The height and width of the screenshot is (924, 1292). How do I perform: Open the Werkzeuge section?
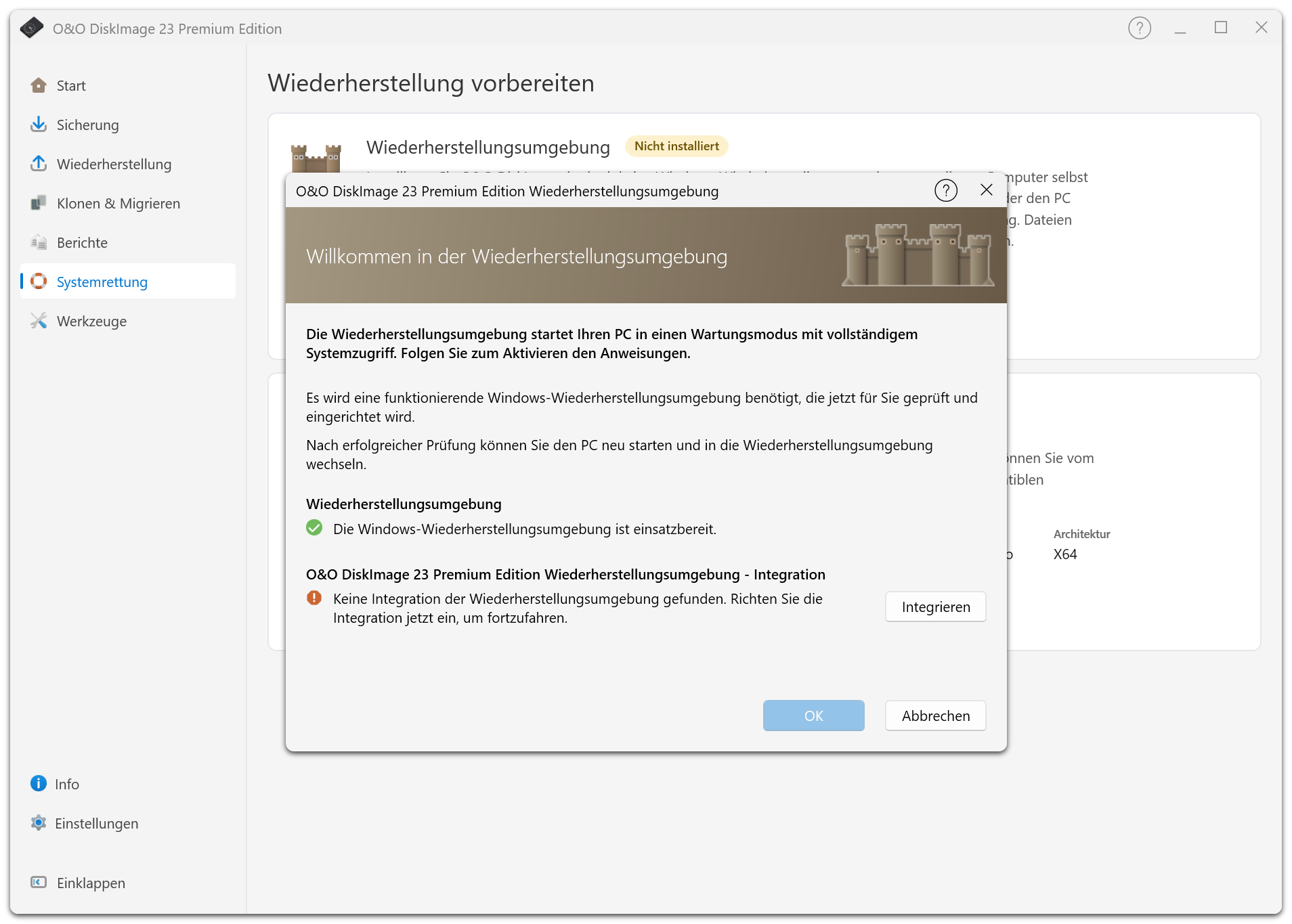(x=128, y=322)
